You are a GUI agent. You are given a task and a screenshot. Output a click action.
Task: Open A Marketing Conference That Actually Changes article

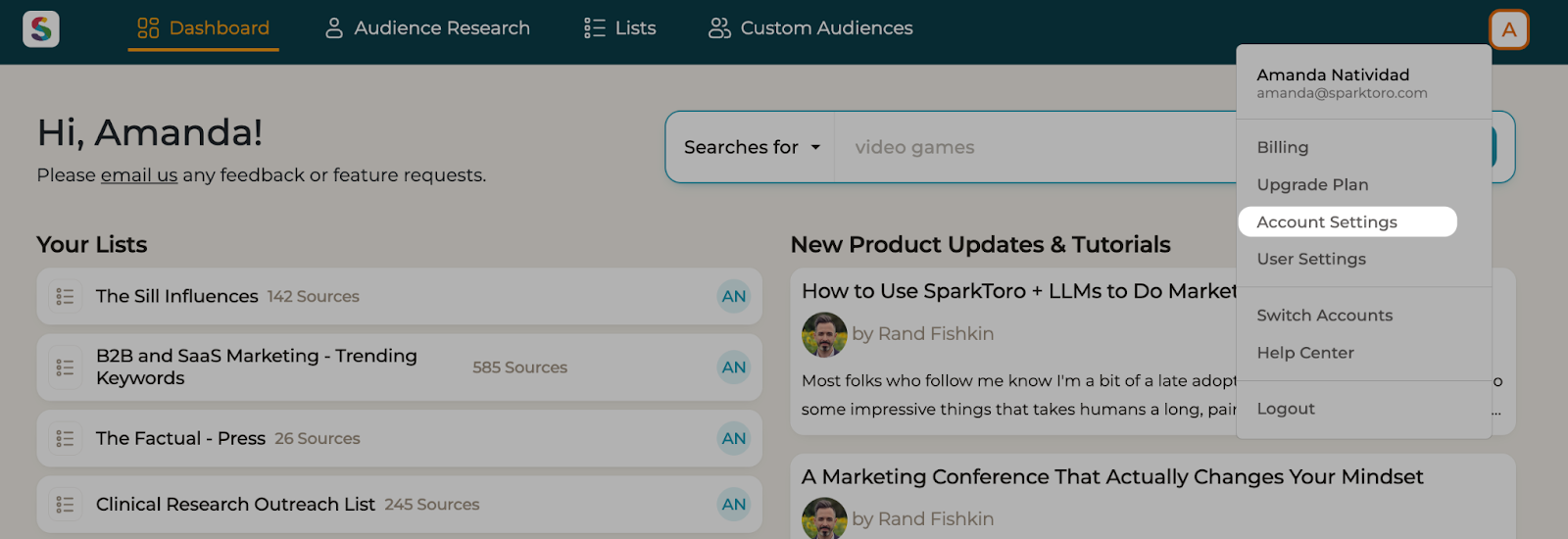1112,476
